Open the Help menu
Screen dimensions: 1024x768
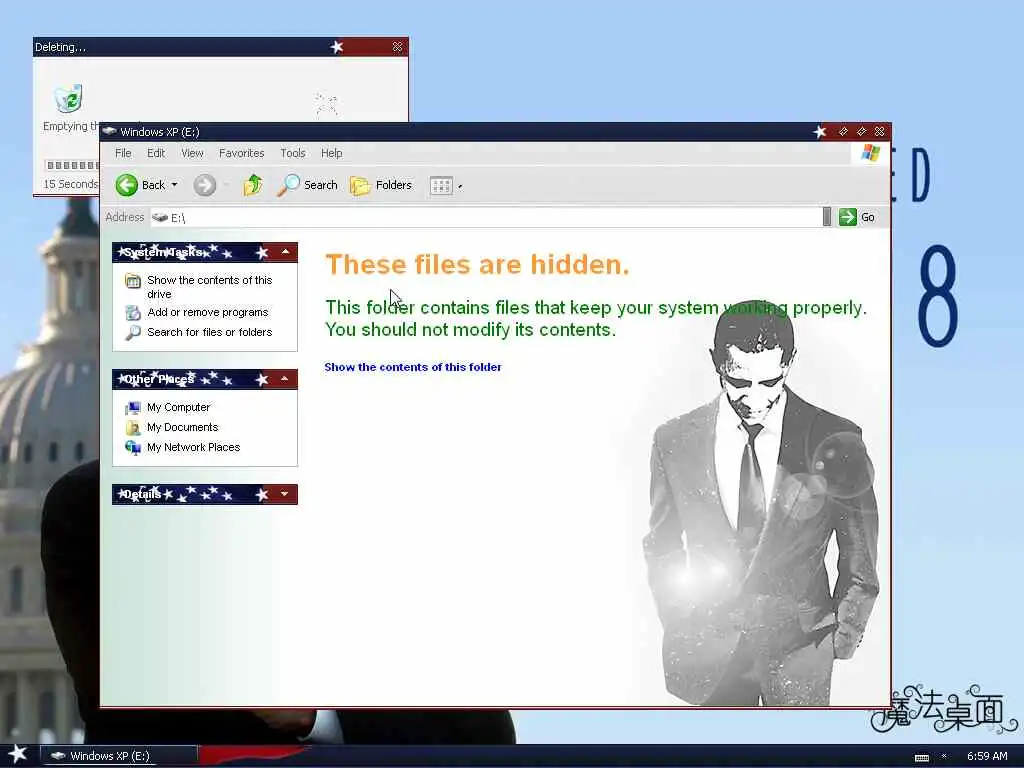[x=331, y=153]
